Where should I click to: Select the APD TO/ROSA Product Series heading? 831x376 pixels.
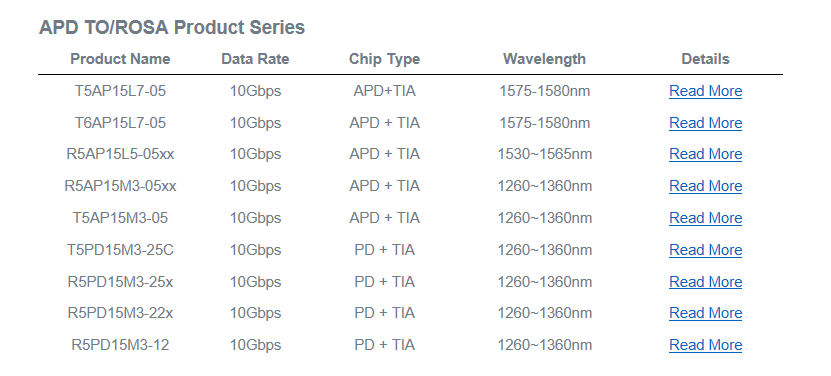tap(172, 27)
